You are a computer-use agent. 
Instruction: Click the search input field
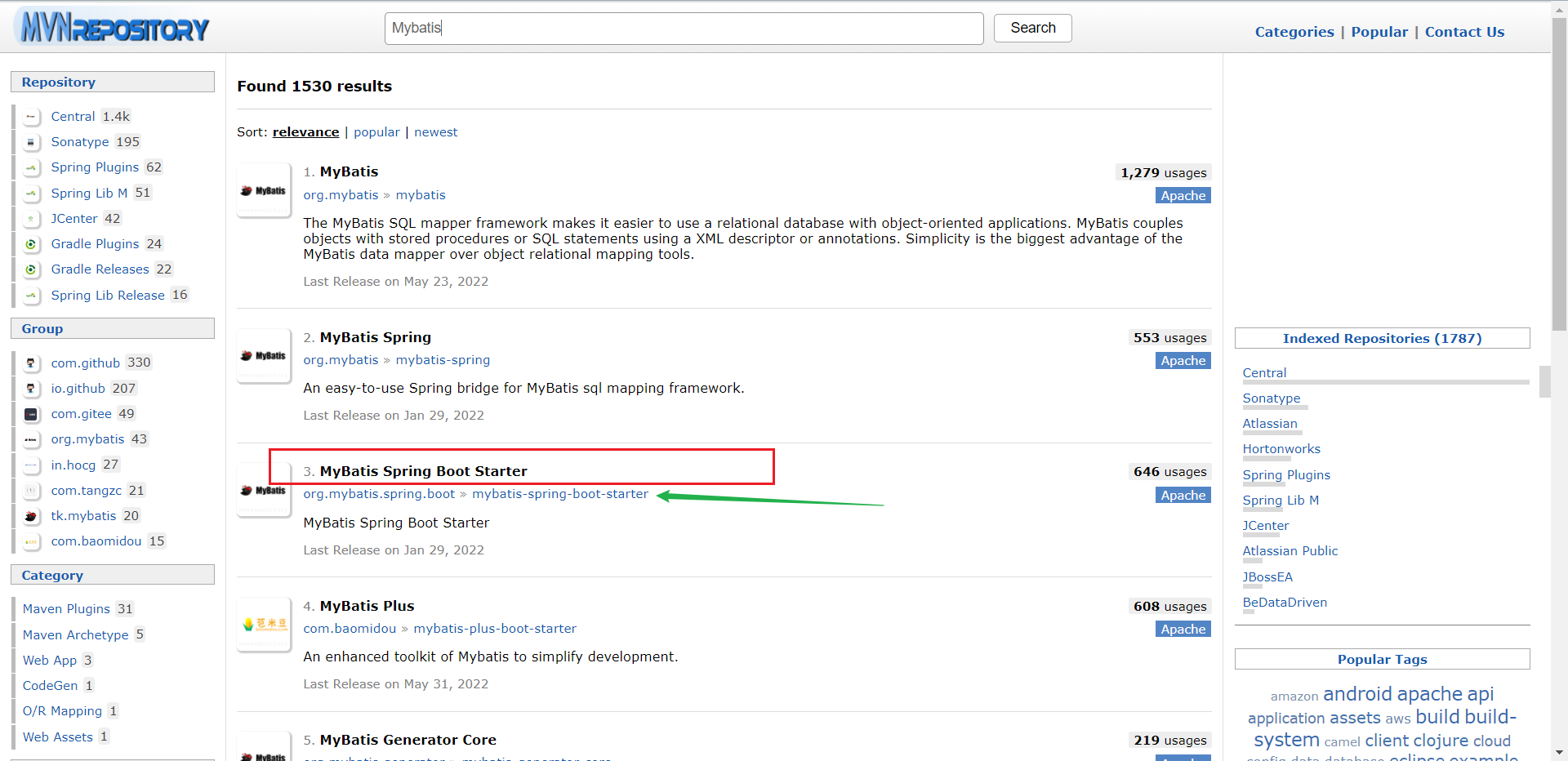point(684,29)
